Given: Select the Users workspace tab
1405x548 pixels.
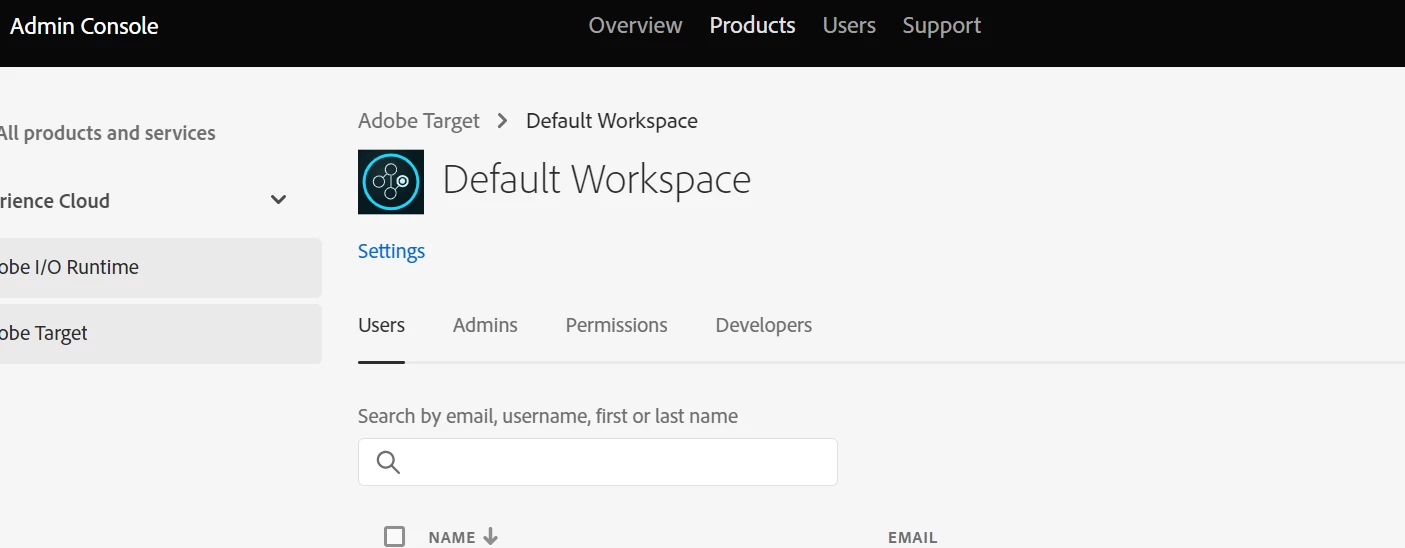Looking at the screenshot, I should pos(381,325).
